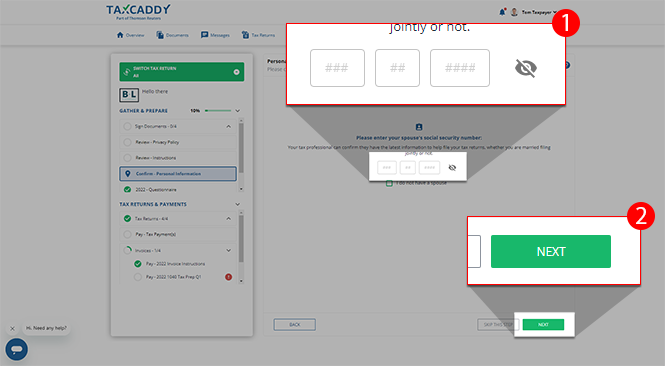The image size is (665, 366).
Task: Click the red alert icon beside 1040 Tax Prep Q1
Action: [229, 277]
